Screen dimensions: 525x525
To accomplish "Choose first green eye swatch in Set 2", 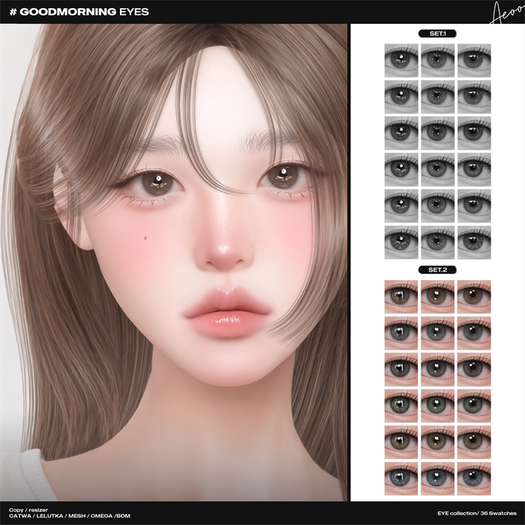I will [x=401, y=406].
